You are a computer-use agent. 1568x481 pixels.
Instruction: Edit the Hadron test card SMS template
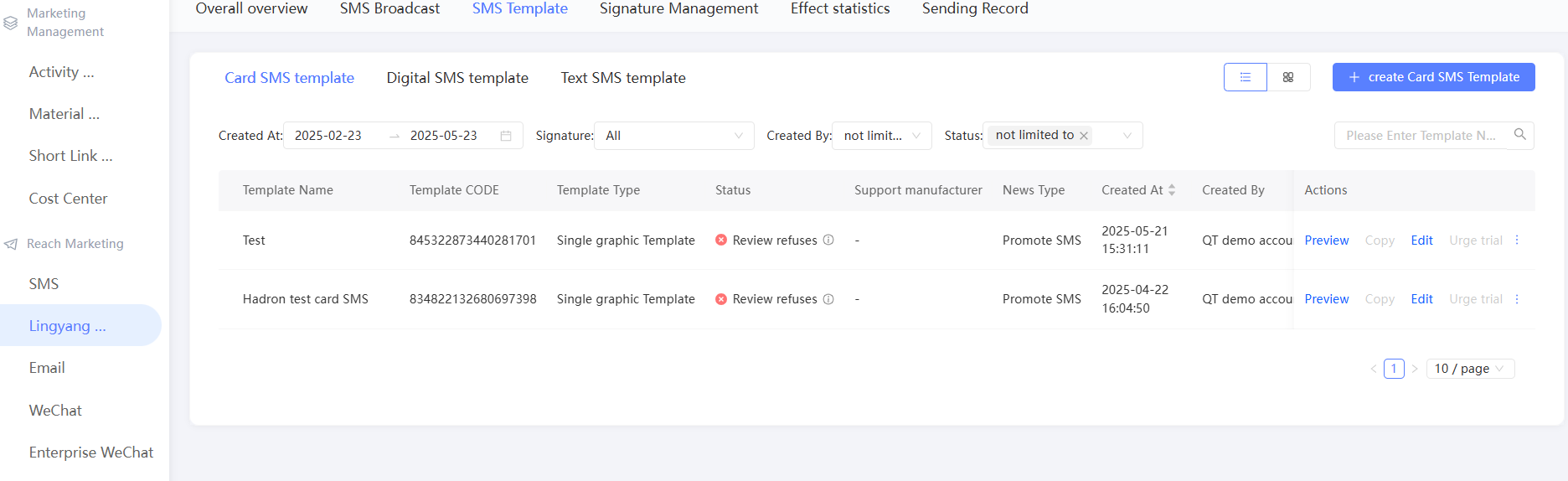[x=1421, y=299]
